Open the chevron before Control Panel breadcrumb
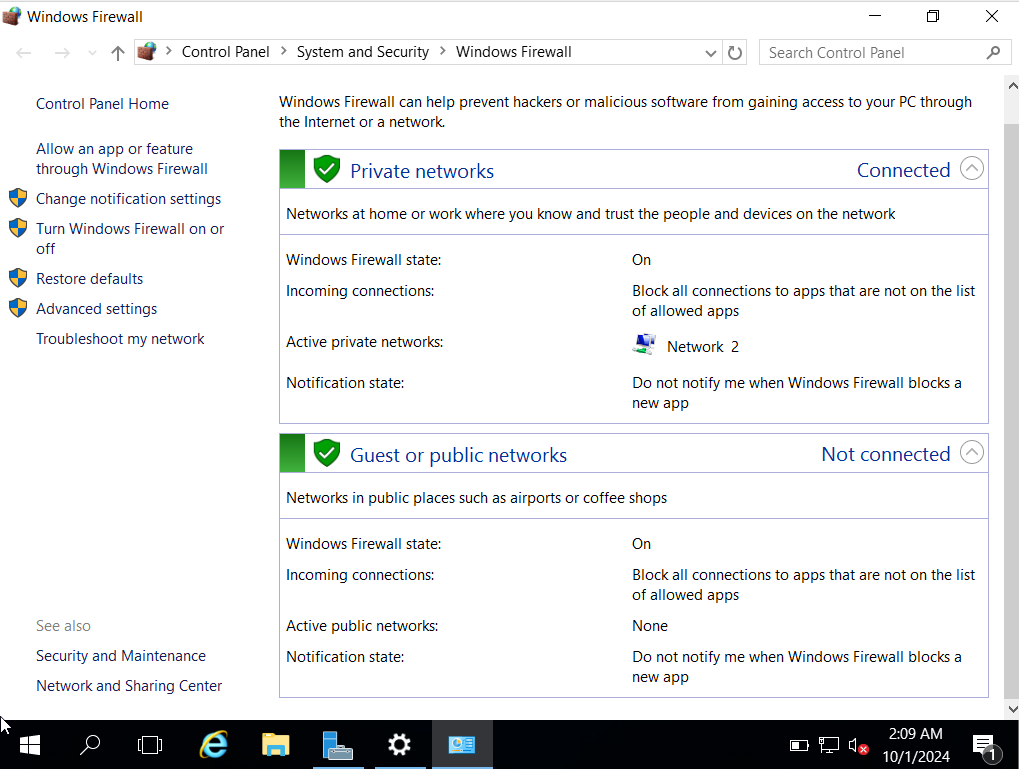The image size is (1019, 769). 168,51
